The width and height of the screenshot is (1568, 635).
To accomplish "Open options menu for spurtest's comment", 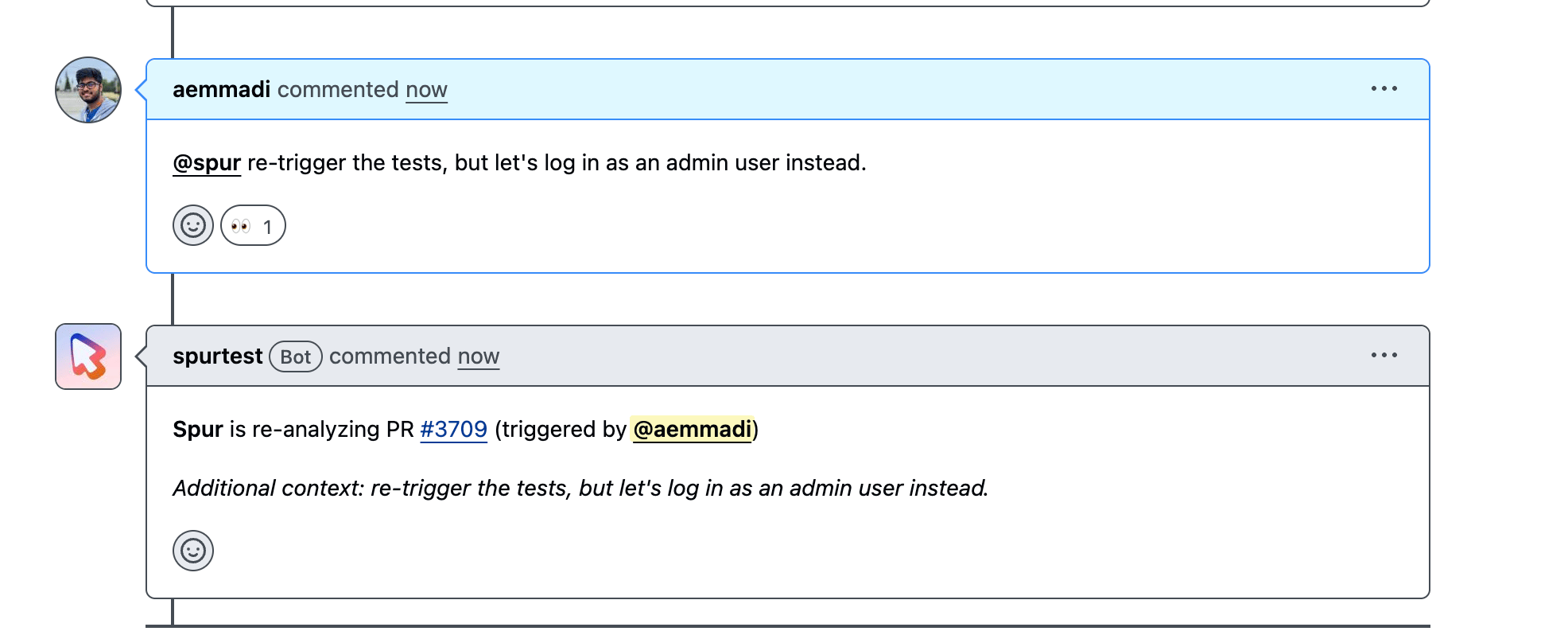I will click(x=1384, y=355).
